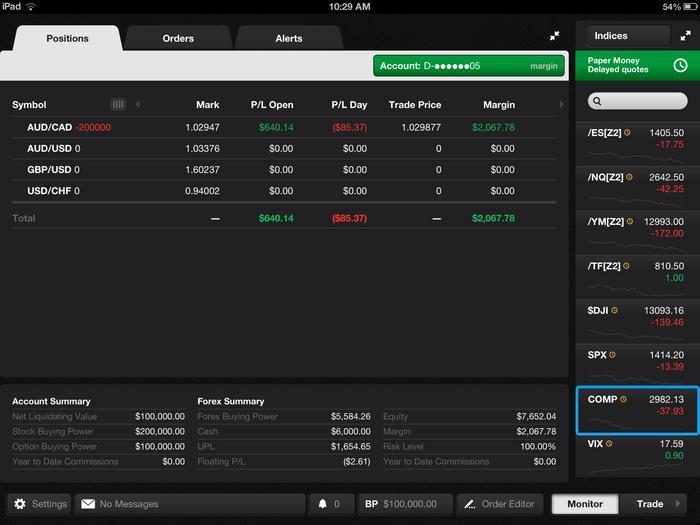The width and height of the screenshot is (700, 525).
Task: Expand the Indices watchlist panel
Action: tap(686, 36)
